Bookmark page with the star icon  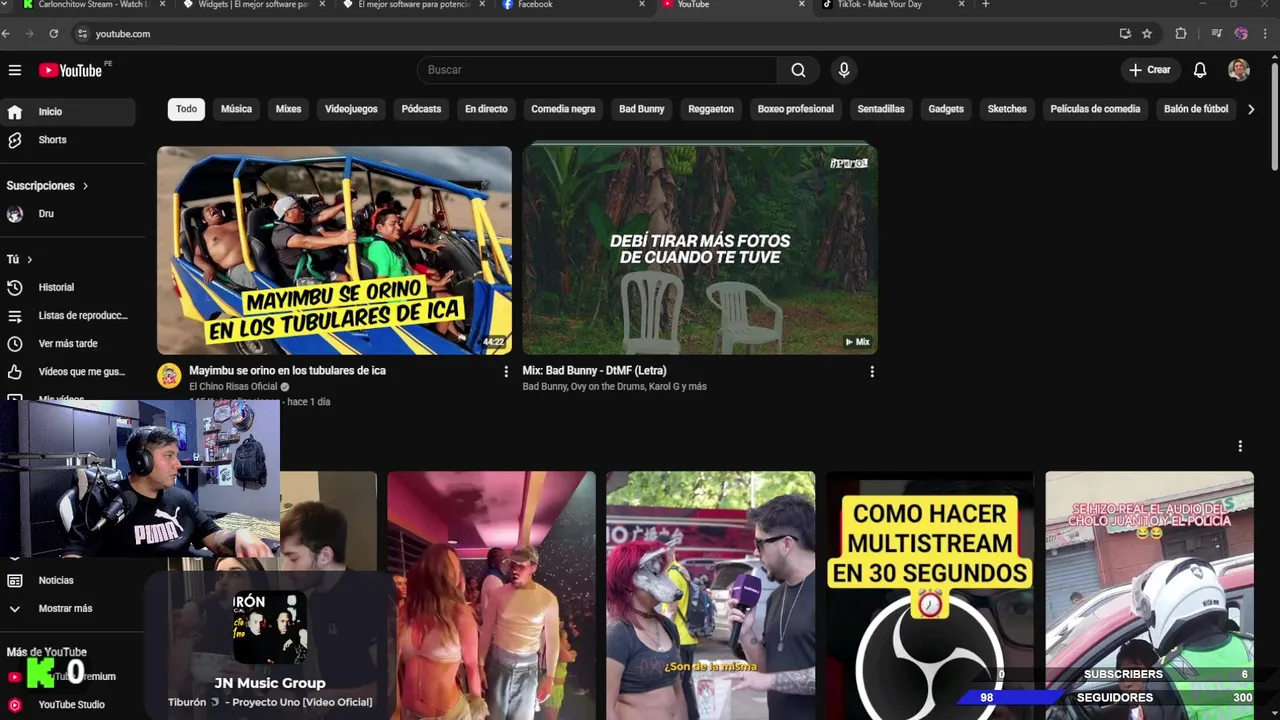click(1147, 34)
